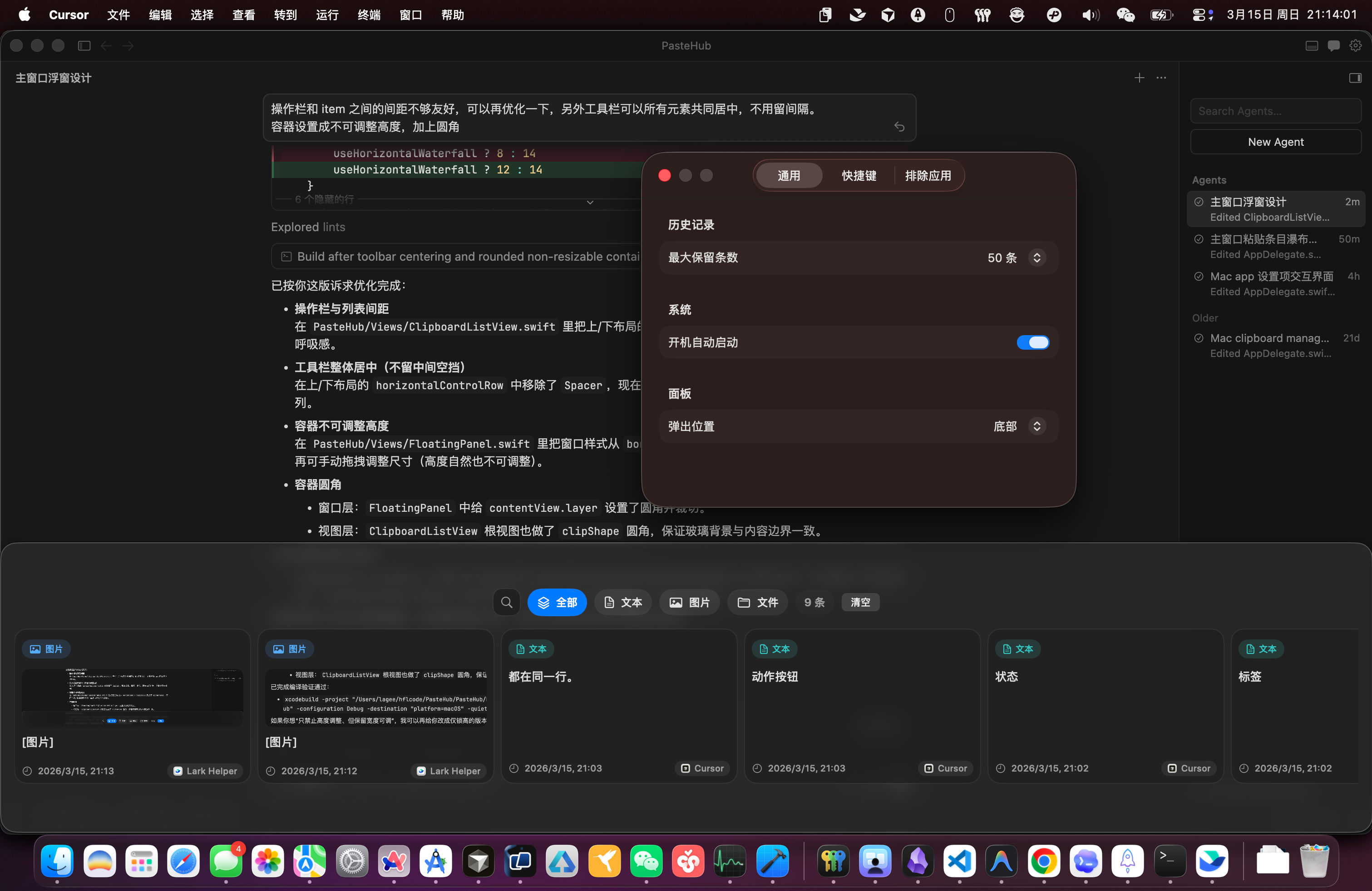The height and width of the screenshot is (891, 1372).
Task: Expand the 6 hidden lines chevron
Action: tap(590, 202)
